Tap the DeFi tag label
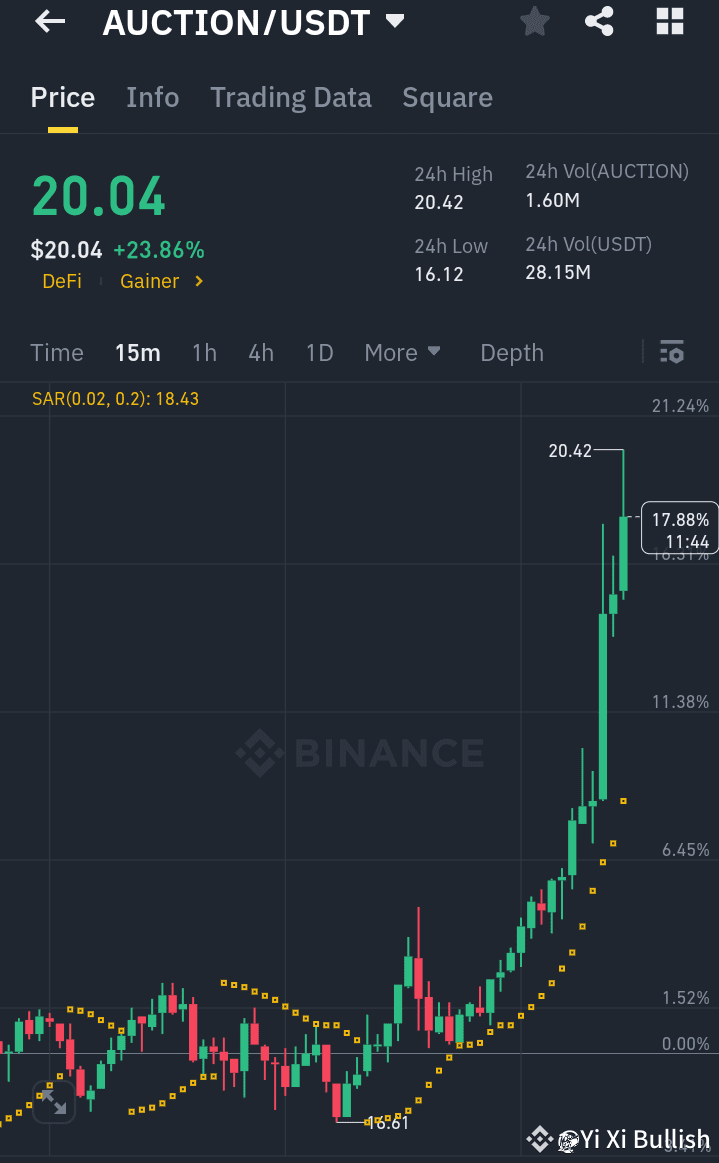 coord(62,281)
